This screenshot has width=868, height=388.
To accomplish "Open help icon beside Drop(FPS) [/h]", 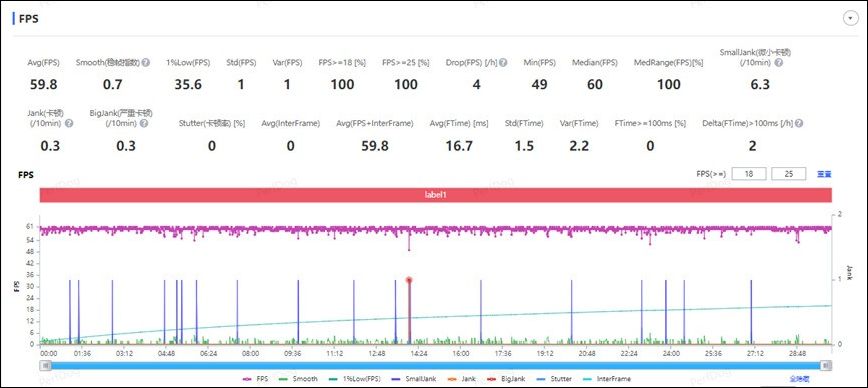I will (503, 63).
